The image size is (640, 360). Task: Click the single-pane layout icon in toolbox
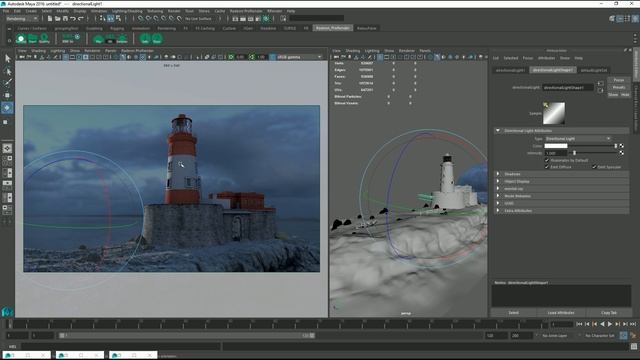click(x=7, y=148)
